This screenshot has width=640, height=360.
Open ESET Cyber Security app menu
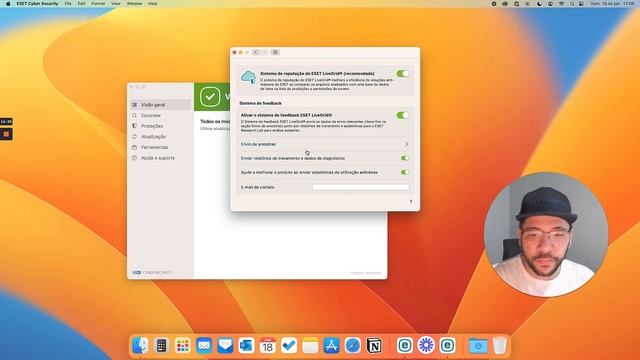click(37, 4)
